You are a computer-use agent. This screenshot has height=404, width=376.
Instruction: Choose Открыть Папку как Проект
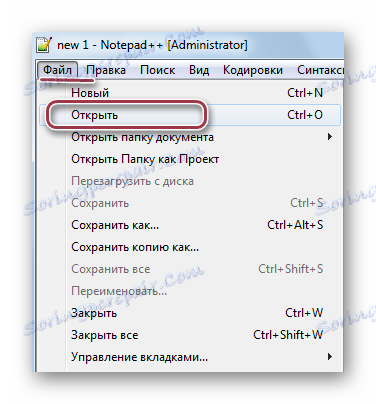coord(190,159)
